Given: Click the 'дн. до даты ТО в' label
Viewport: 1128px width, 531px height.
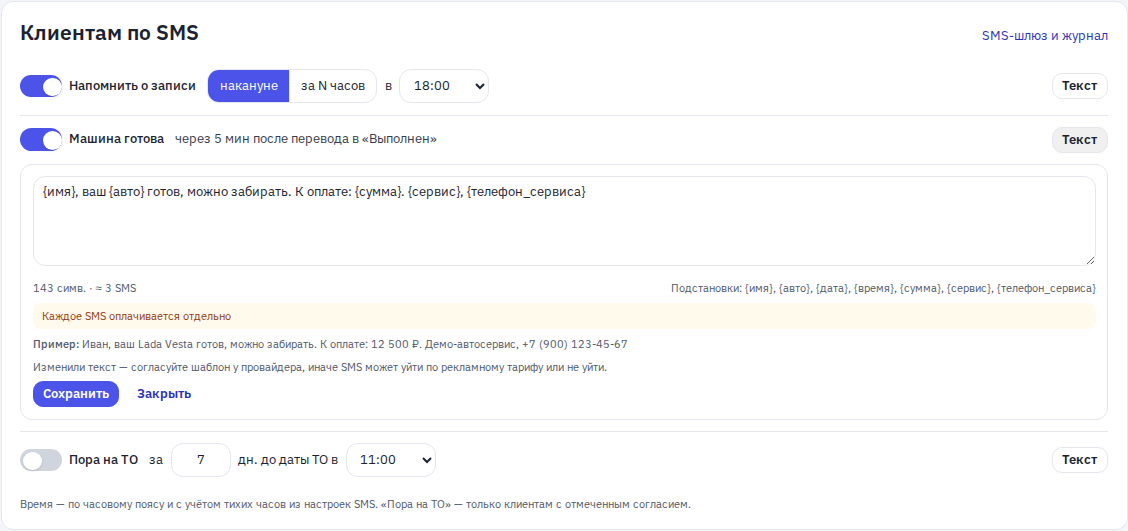Looking at the screenshot, I should click(288, 460).
